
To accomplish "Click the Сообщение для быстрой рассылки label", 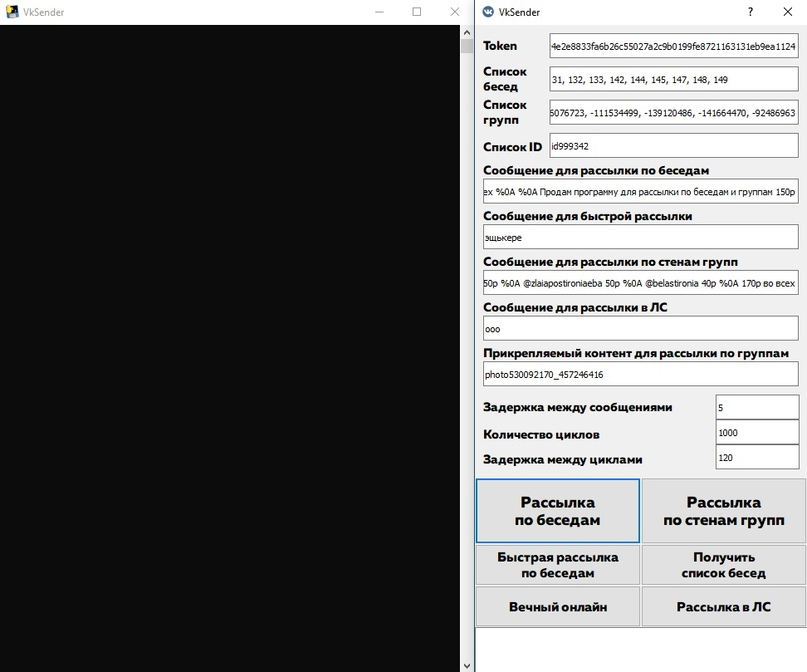I will [x=587, y=216].
